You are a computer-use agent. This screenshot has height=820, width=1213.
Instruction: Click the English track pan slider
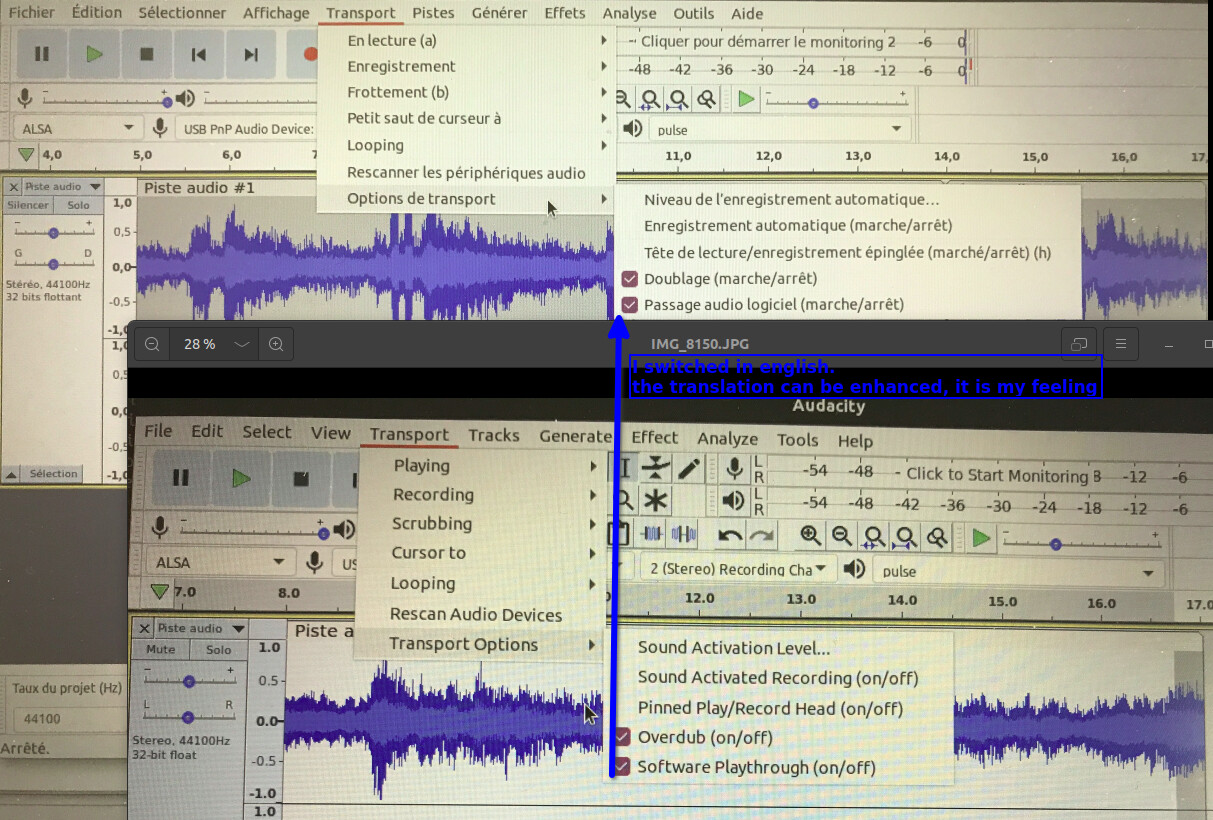[x=188, y=717]
